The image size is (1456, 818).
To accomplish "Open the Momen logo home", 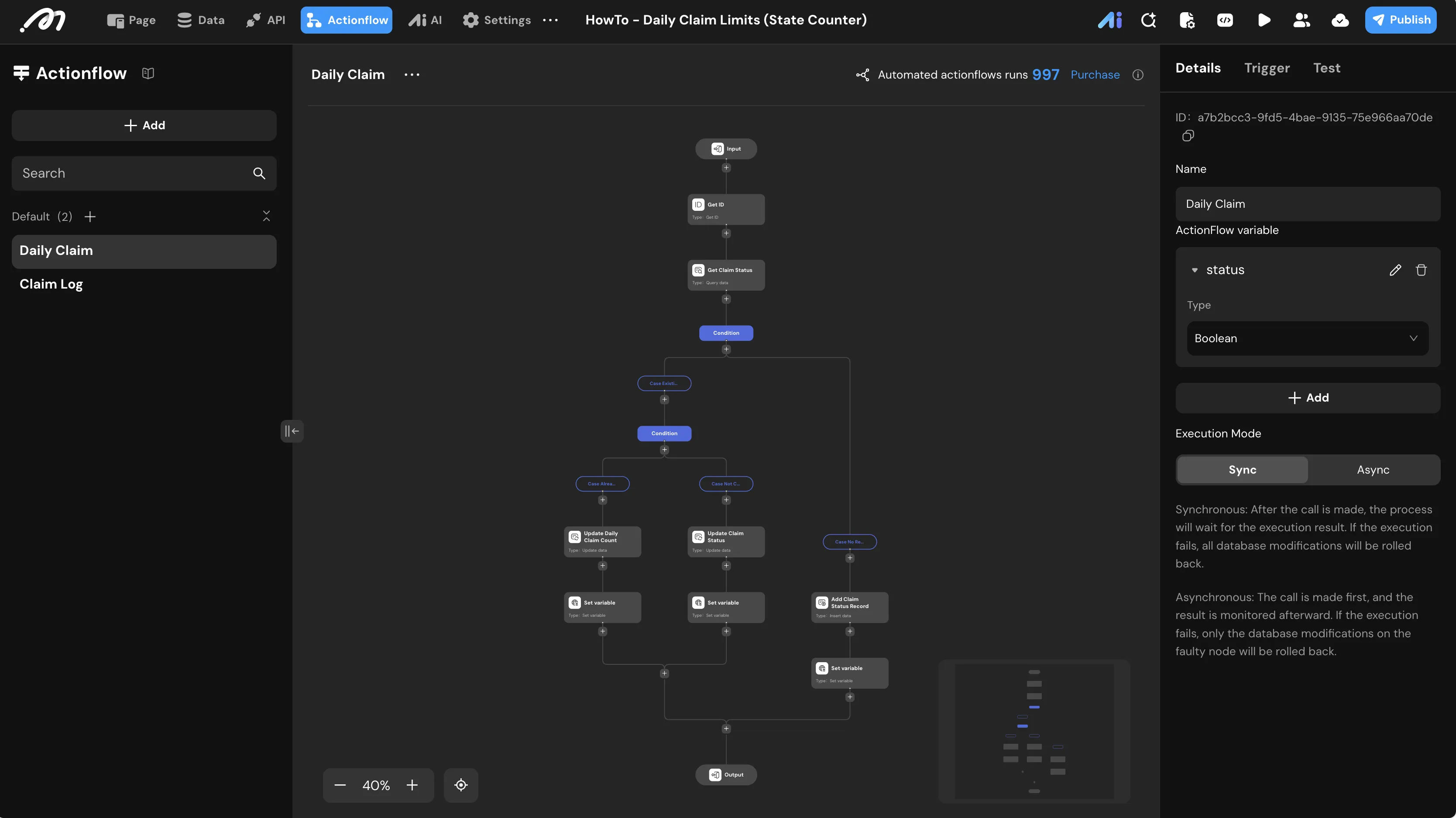I will pyautogui.click(x=43, y=21).
